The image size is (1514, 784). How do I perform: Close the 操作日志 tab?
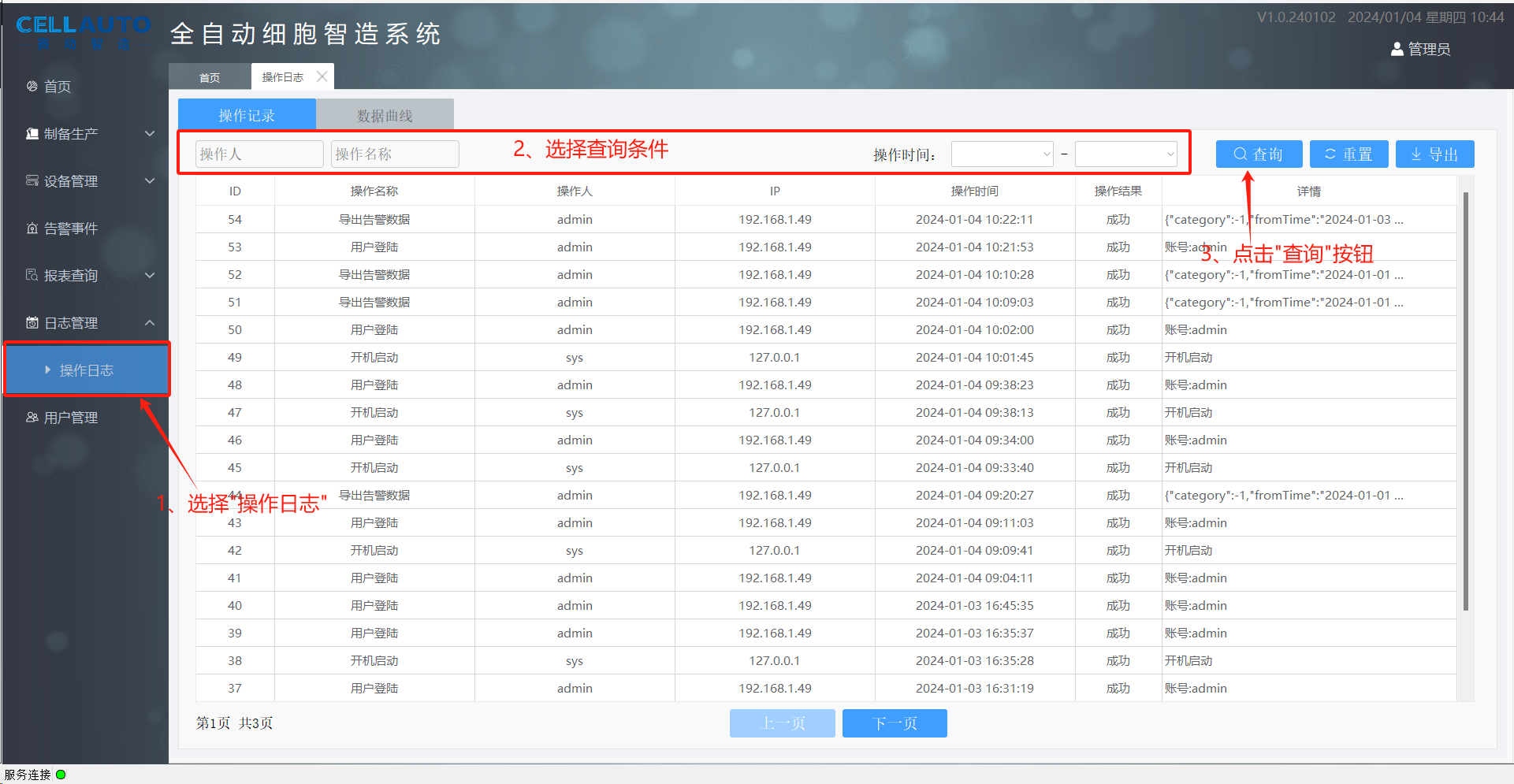tap(322, 76)
